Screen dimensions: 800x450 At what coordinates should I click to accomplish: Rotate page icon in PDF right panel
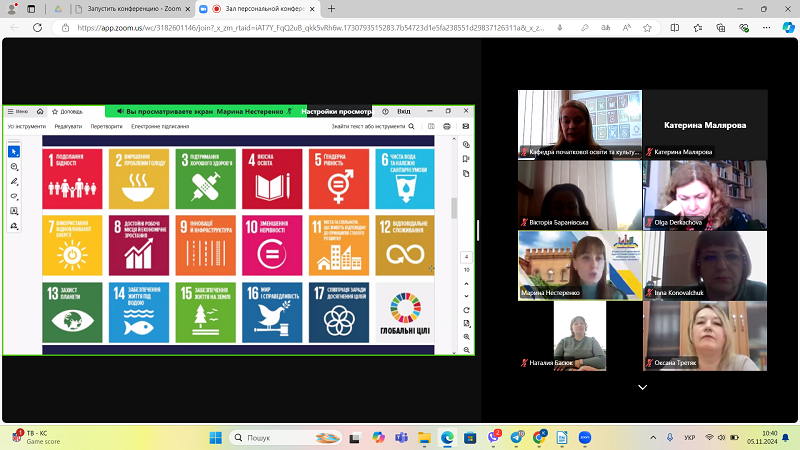pyautogui.click(x=466, y=310)
